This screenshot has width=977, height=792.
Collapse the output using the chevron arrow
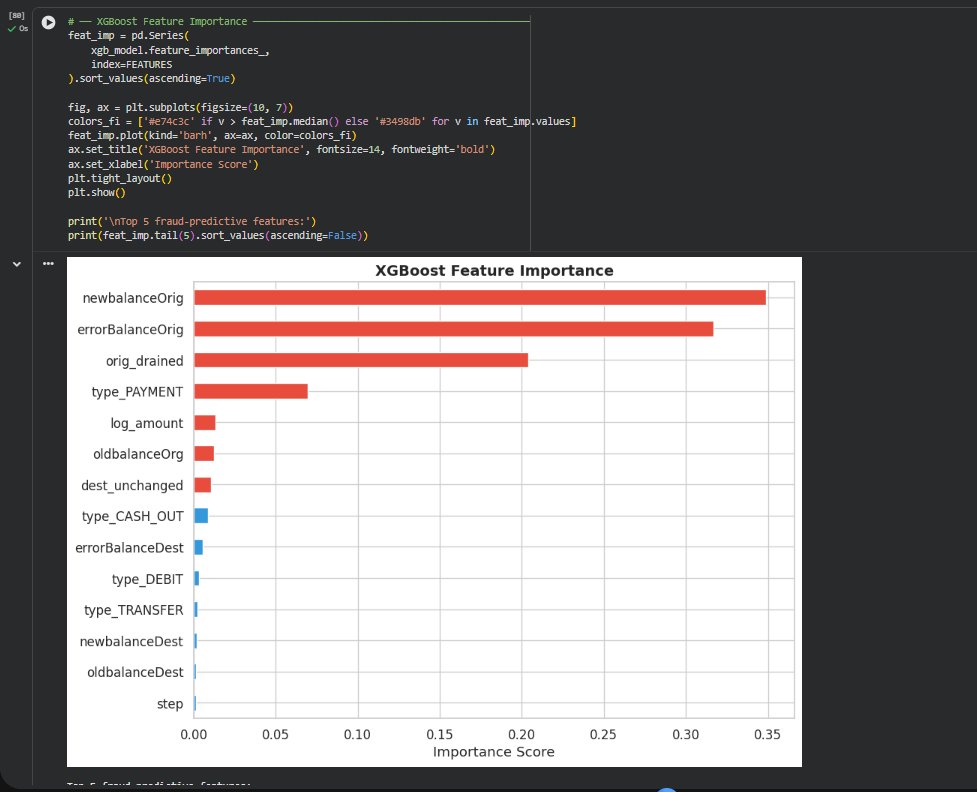pos(15,263)
